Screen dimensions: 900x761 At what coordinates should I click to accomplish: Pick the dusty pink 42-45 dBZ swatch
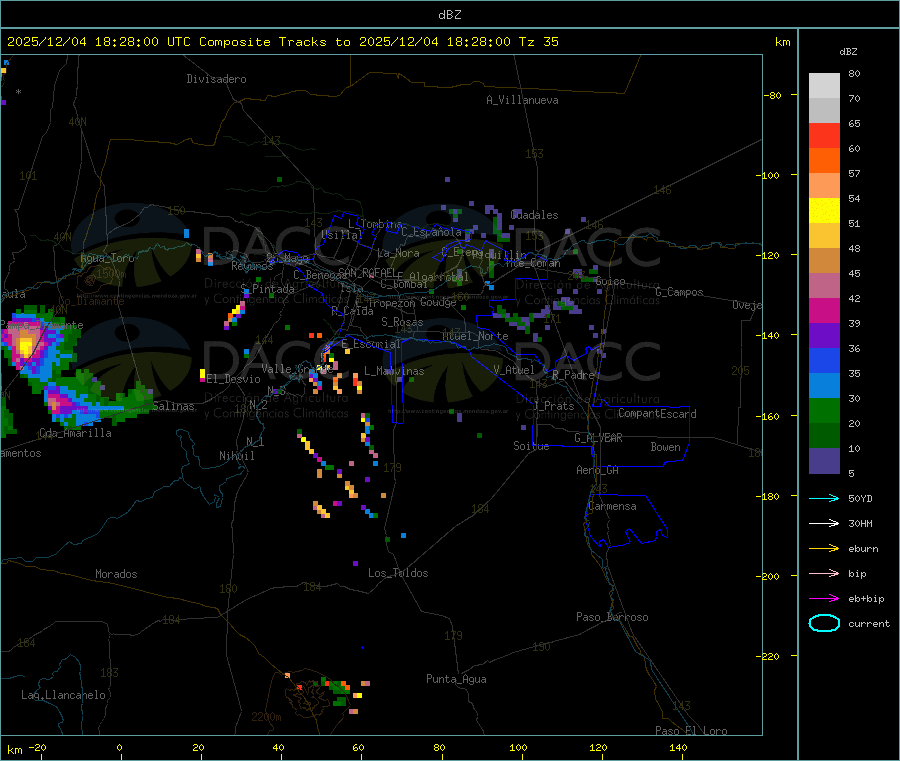click(824, 286)
